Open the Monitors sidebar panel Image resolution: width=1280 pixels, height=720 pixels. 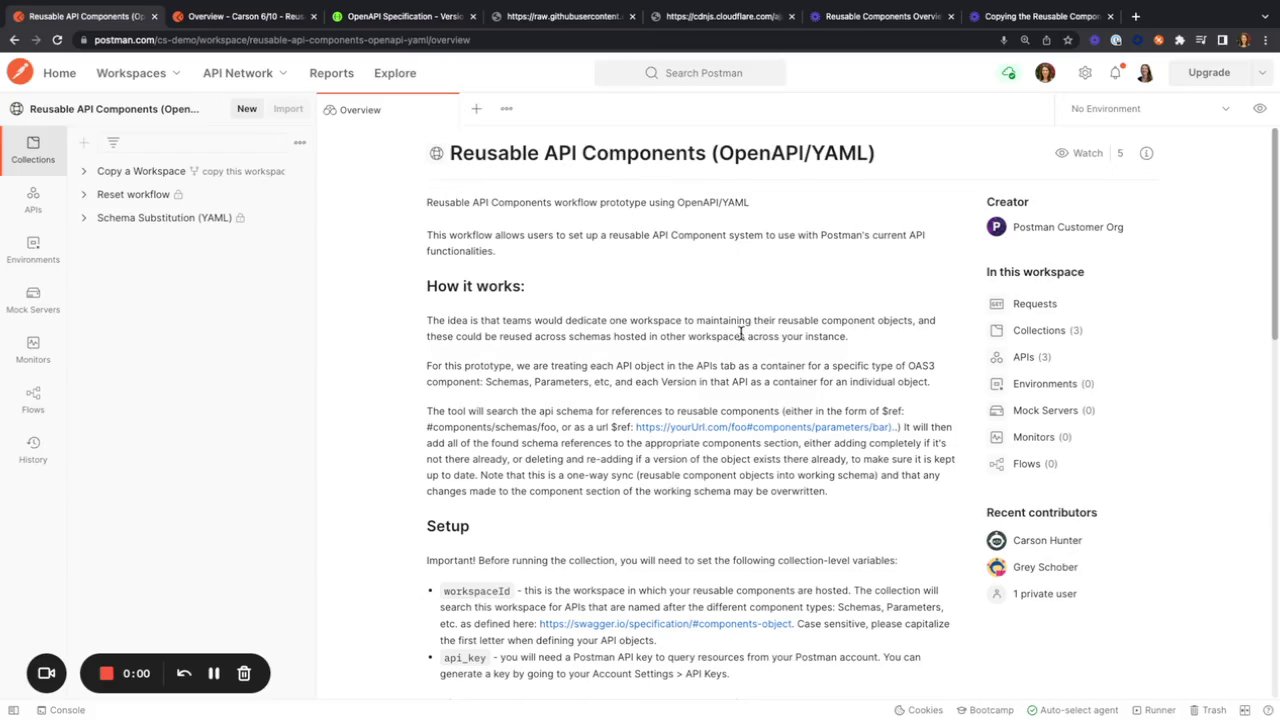point(33,350)
